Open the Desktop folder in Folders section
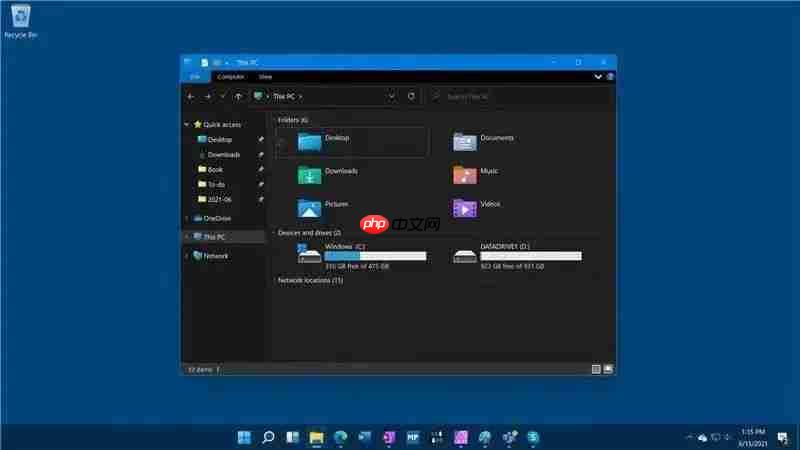 [310, 142]
